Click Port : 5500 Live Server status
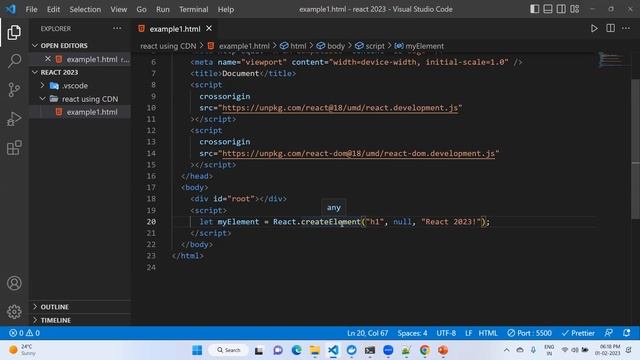 click(x=529, y=333)
